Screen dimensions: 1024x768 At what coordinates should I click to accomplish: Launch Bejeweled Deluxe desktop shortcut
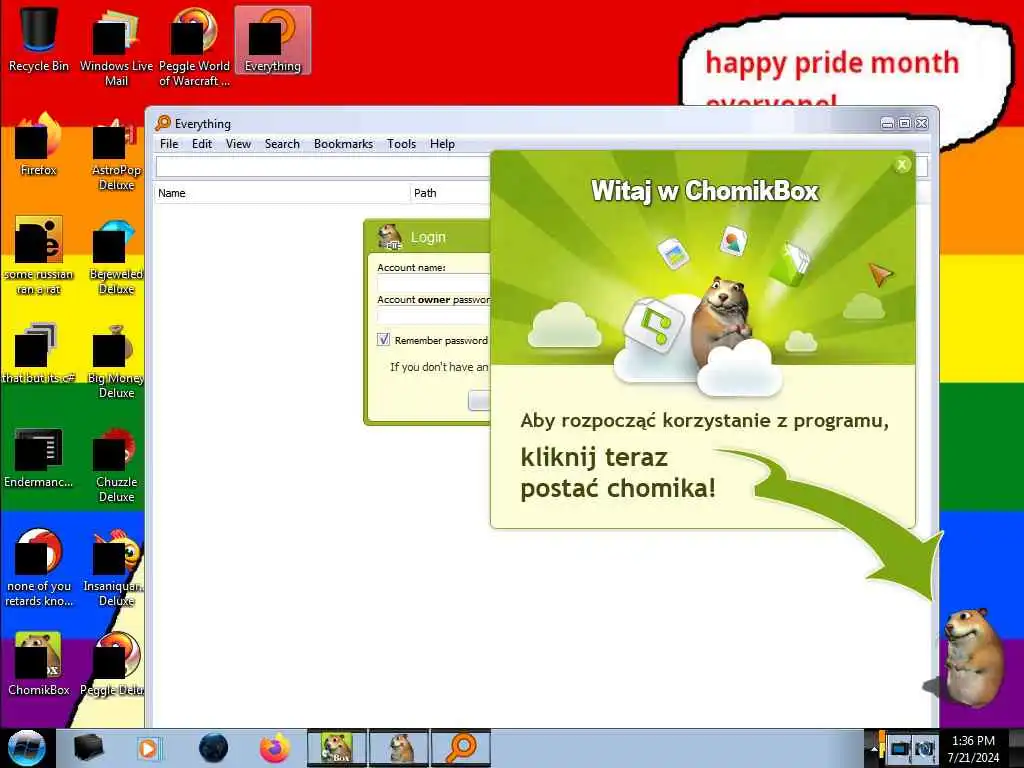click(116, 255)
